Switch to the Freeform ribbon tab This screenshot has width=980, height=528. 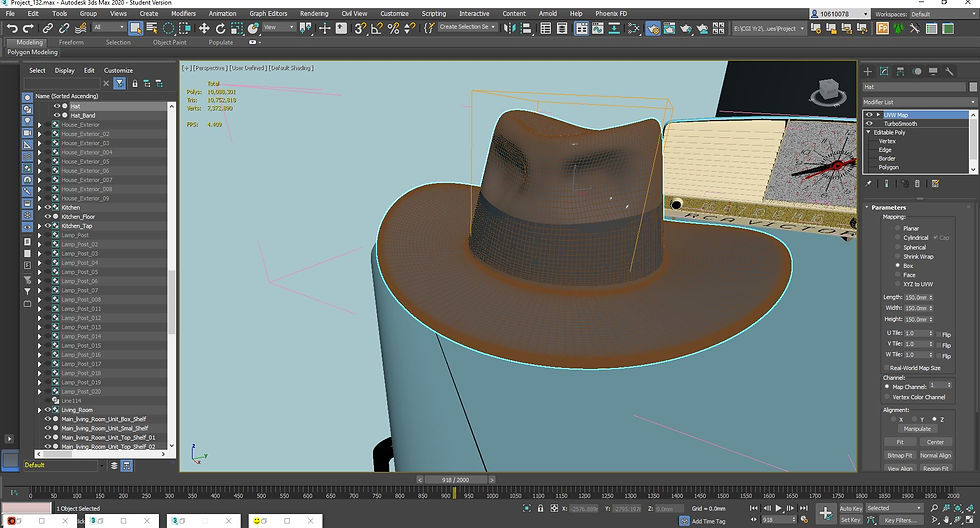pos(71,42)
